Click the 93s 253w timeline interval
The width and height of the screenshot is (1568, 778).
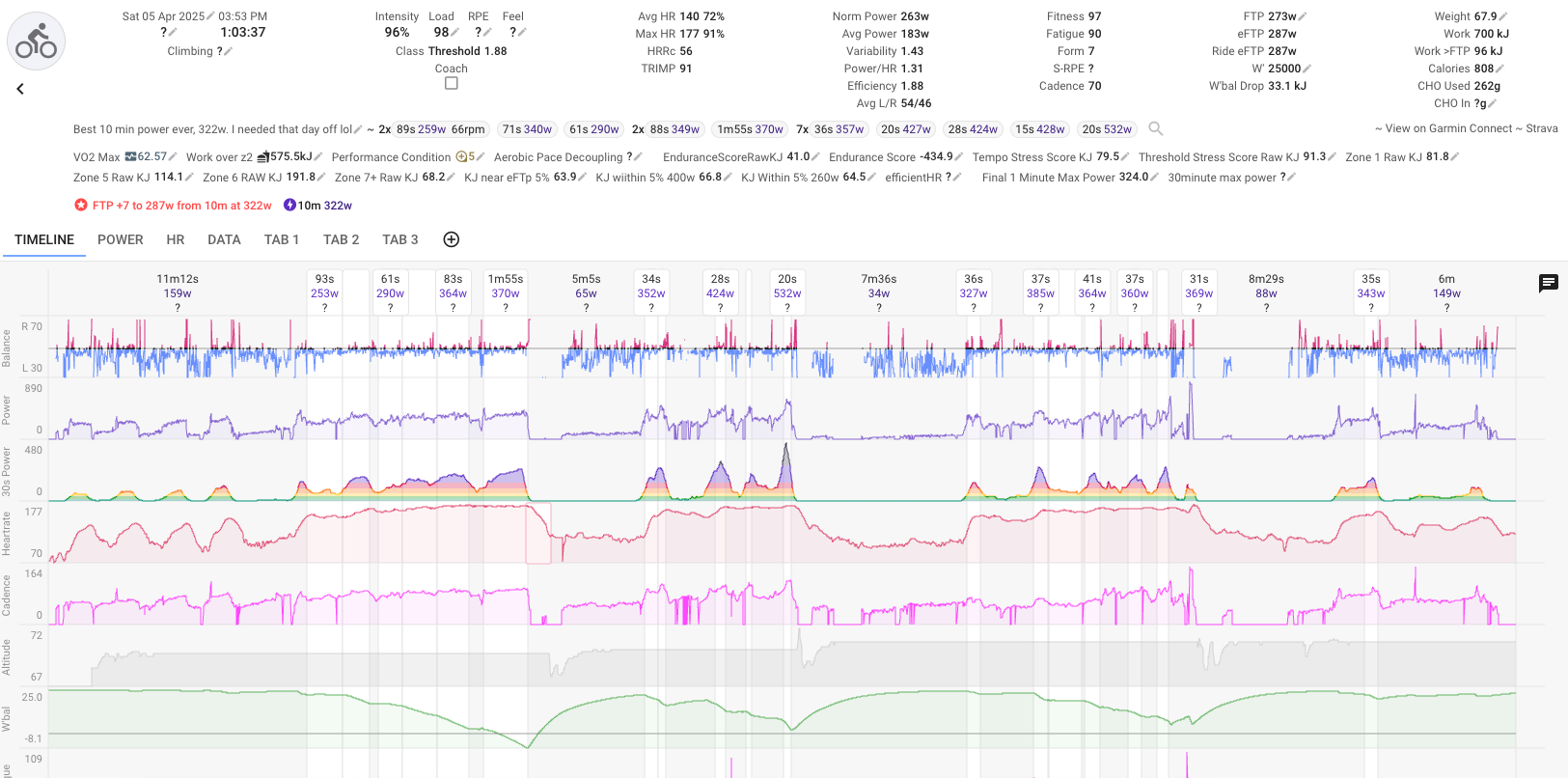[x=324, y=292]
